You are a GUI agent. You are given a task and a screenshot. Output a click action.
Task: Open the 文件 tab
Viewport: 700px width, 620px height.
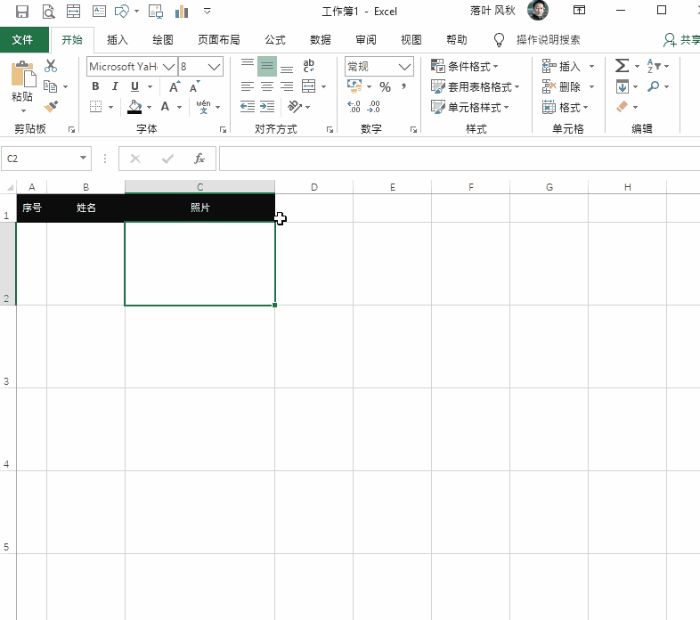(22, 40)
